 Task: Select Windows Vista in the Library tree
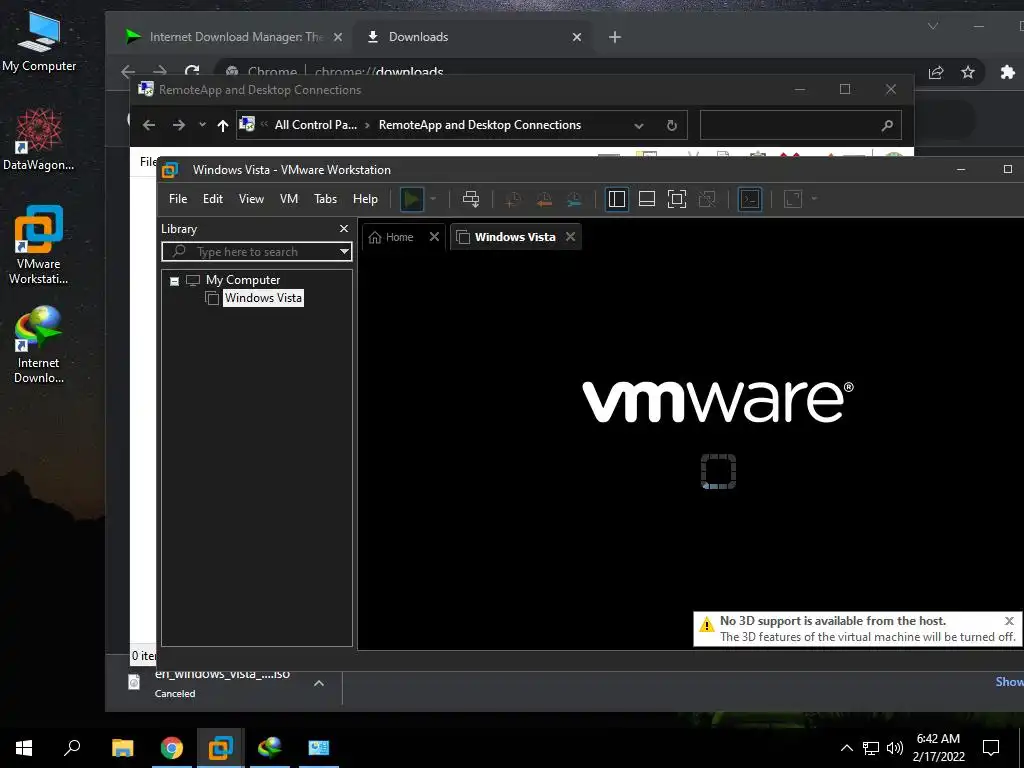click(x=263, y=298)
